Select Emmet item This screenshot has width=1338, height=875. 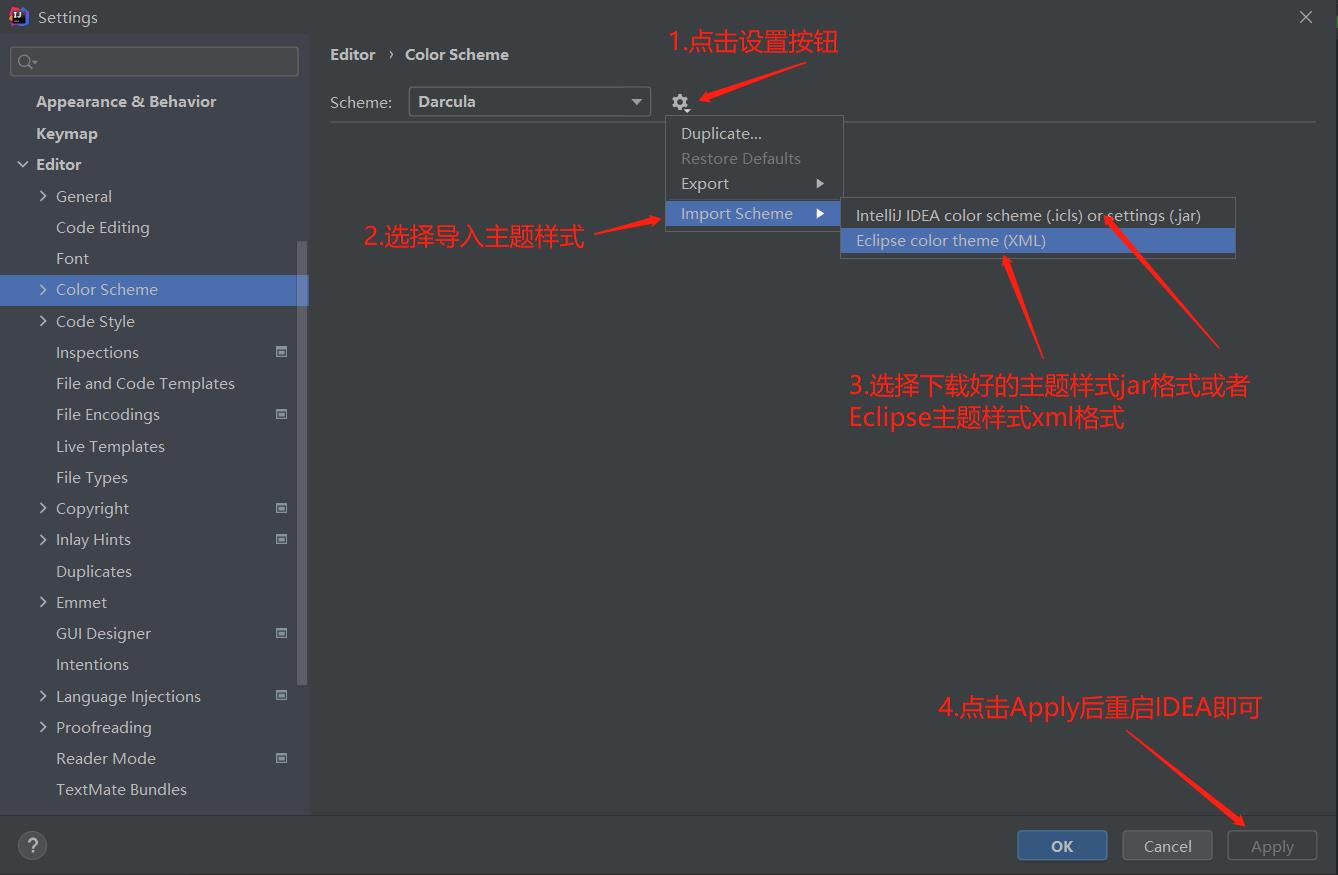click(x=81, y=603)
